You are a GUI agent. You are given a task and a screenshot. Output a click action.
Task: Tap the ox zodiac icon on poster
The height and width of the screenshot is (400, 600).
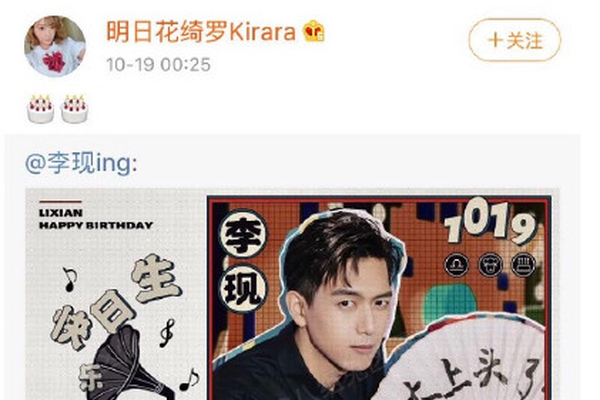click(x=490, y=264)
